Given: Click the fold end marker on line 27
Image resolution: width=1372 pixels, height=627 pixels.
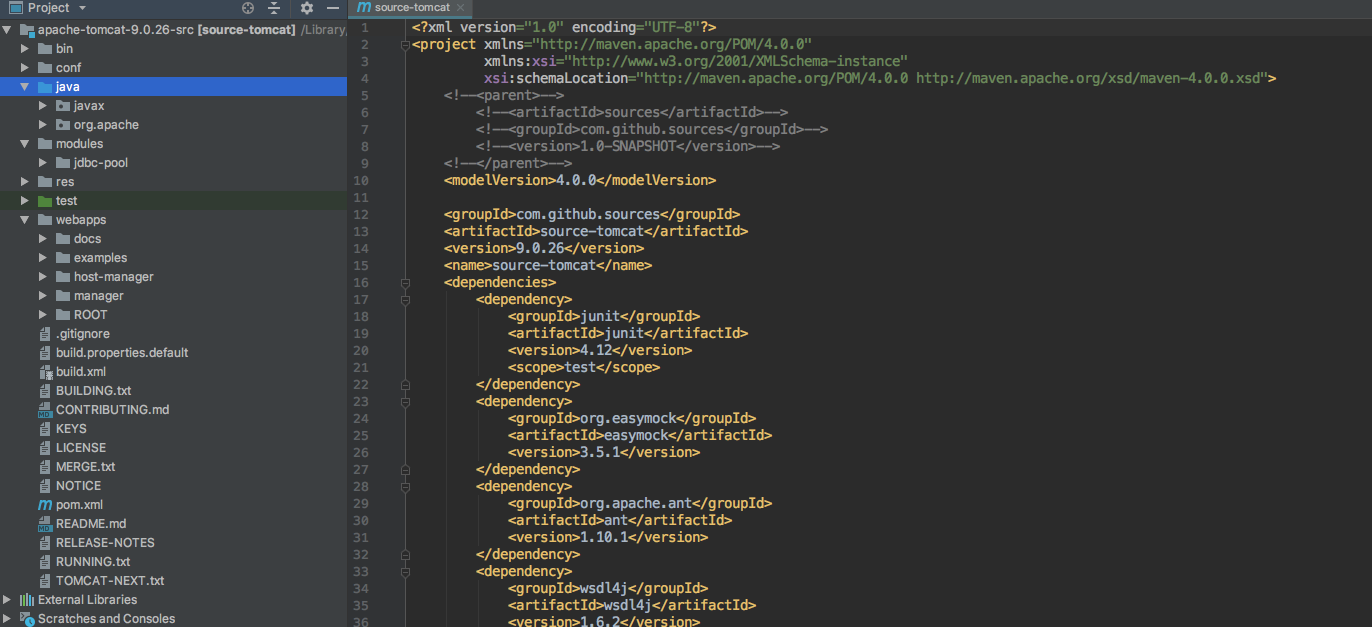Looking at the screenshot, I should coord(404,470).
